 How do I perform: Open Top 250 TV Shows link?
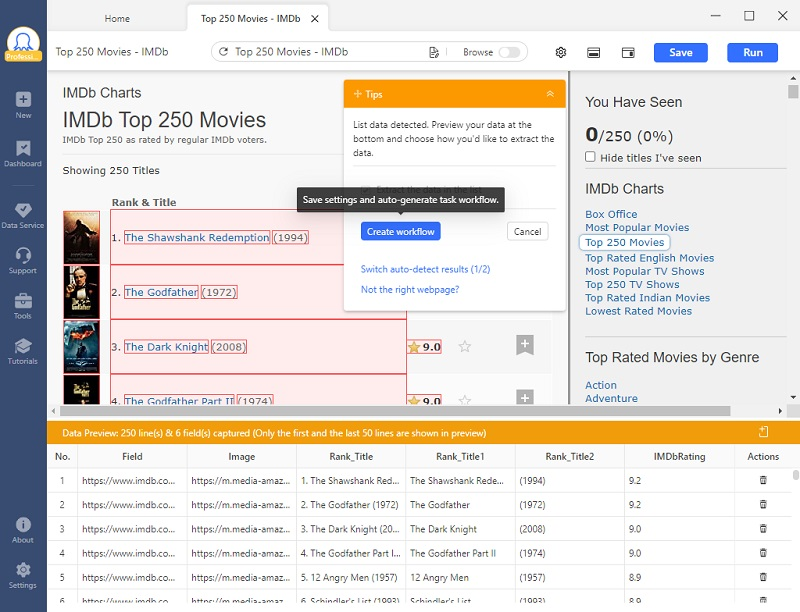point(632,285)
